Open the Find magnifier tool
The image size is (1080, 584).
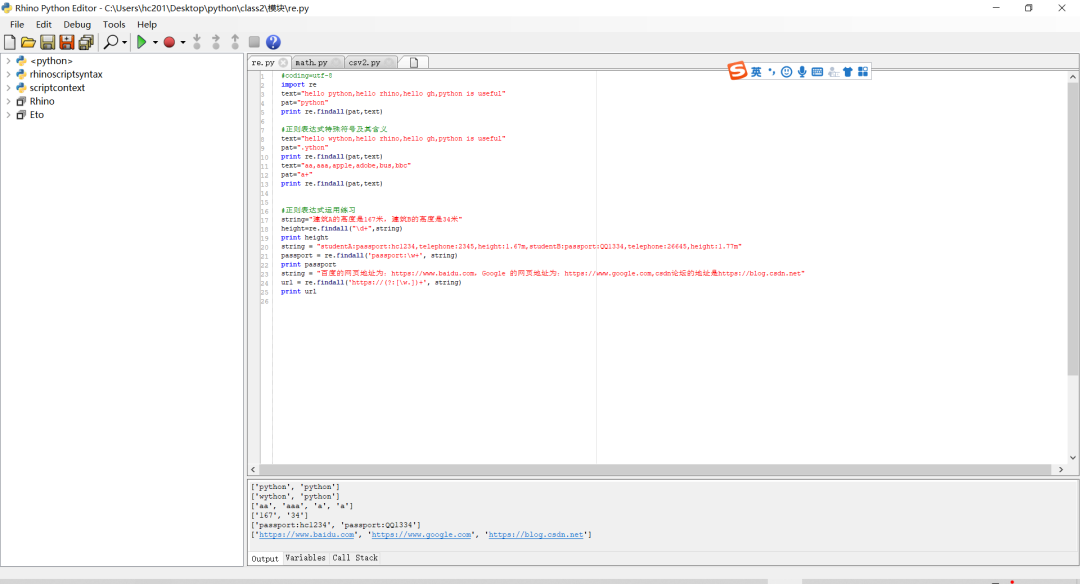click(x=110, y=42)
